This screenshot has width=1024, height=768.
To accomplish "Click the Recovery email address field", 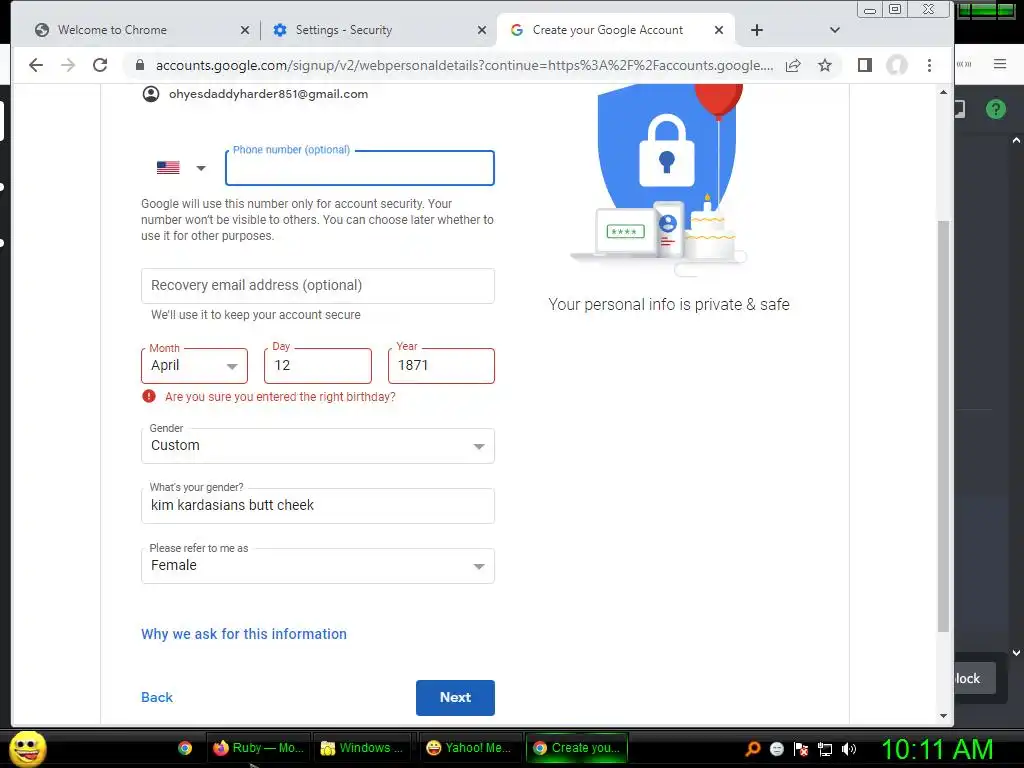I will pos(317,286).
